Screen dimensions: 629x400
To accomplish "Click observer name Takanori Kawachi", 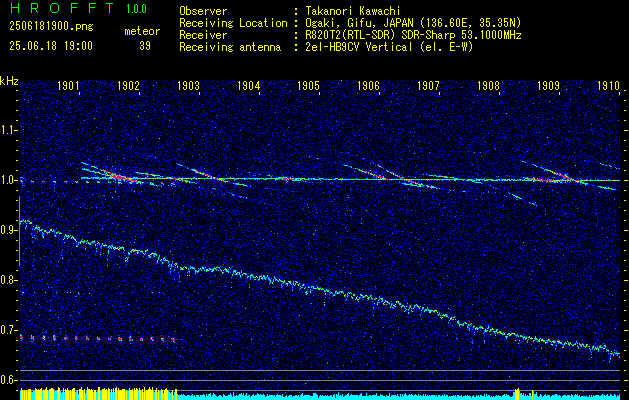I will pos(352,11).
